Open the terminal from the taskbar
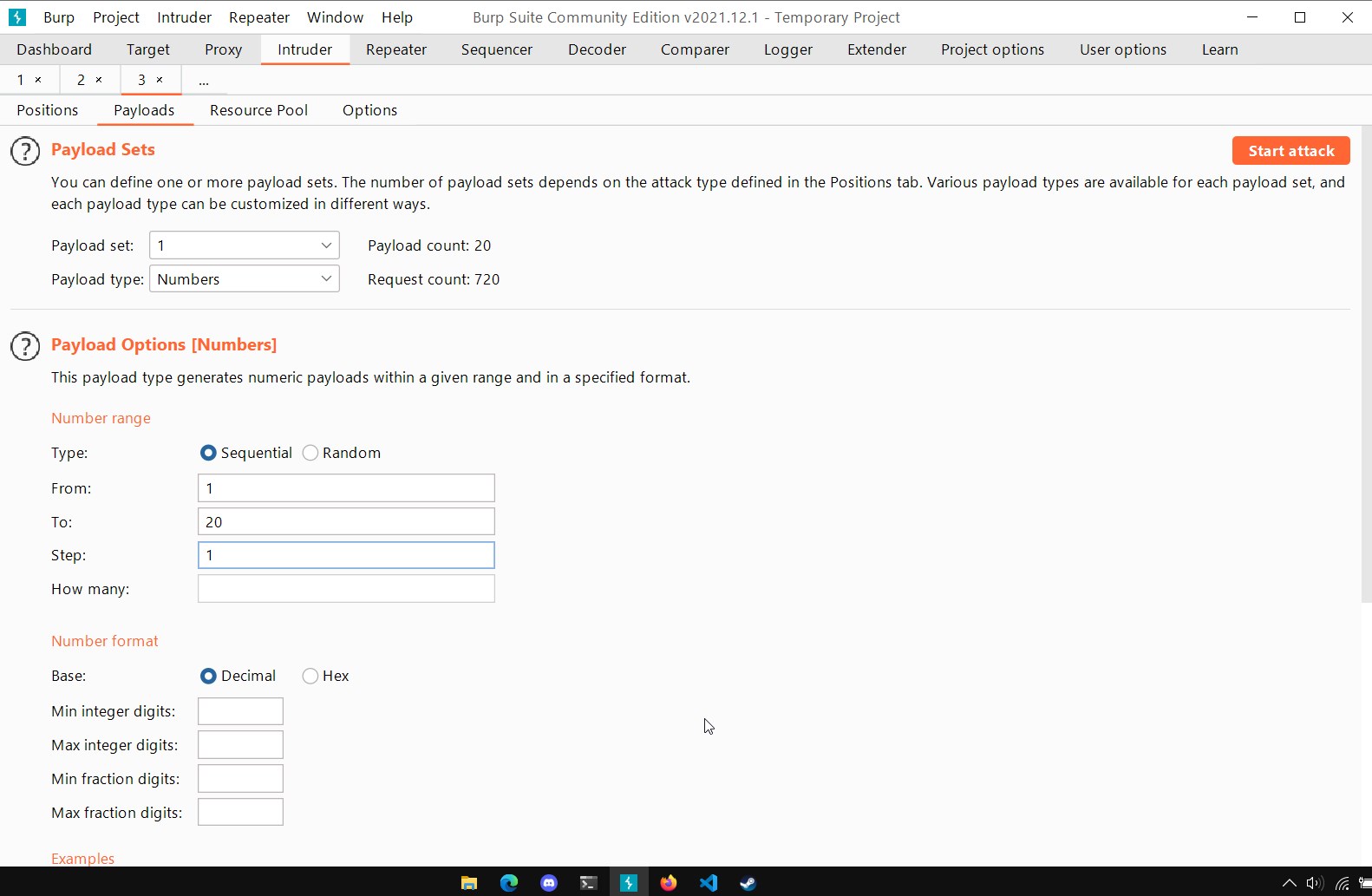 (589, 883)
